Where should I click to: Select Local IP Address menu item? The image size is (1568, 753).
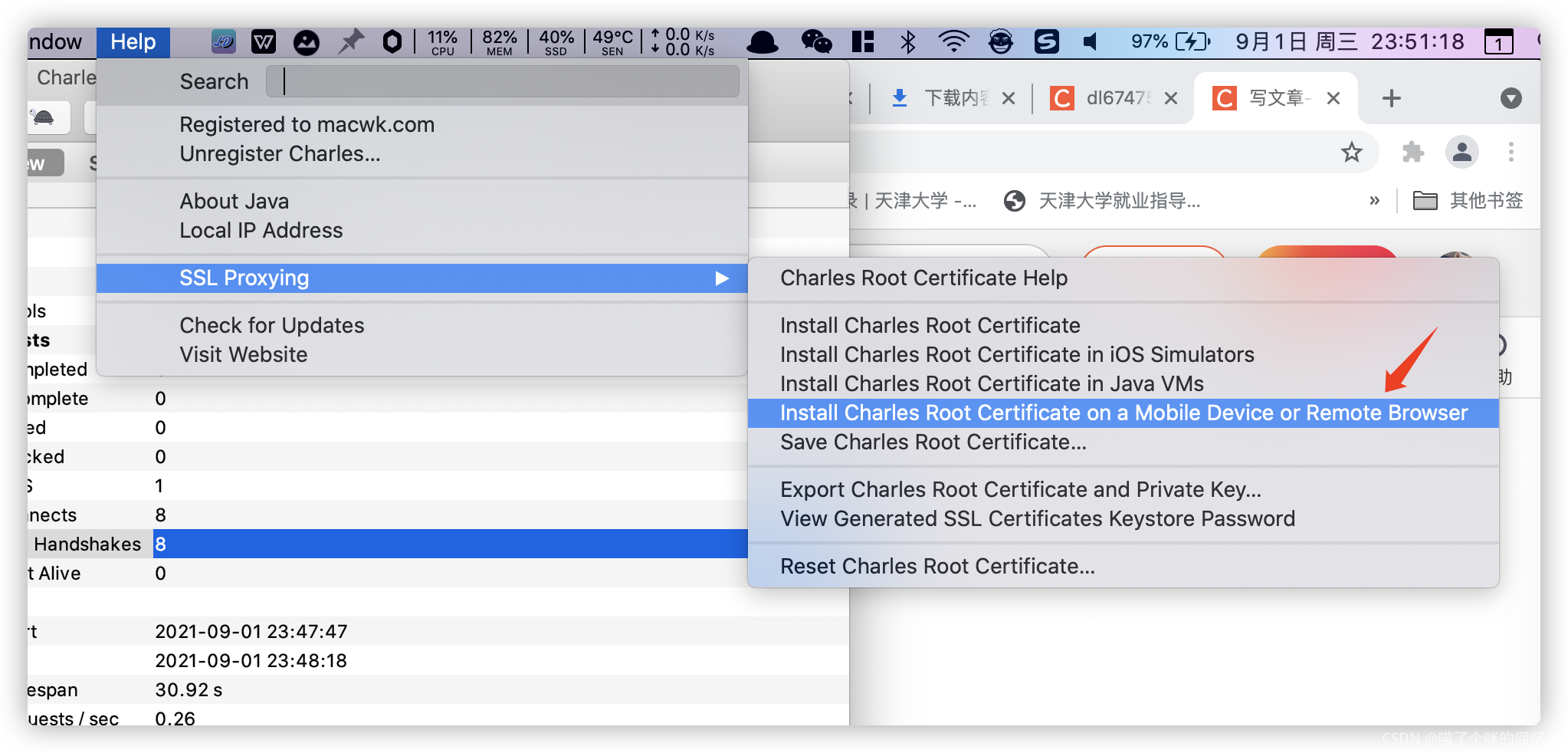261,230
